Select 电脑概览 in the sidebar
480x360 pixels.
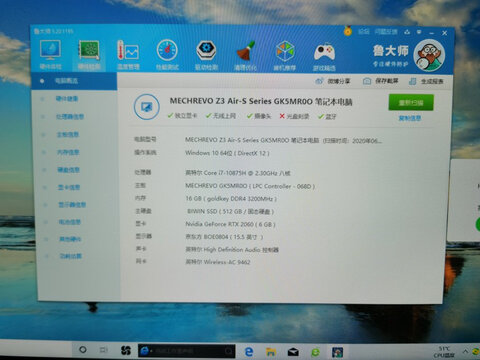point(74,81)
